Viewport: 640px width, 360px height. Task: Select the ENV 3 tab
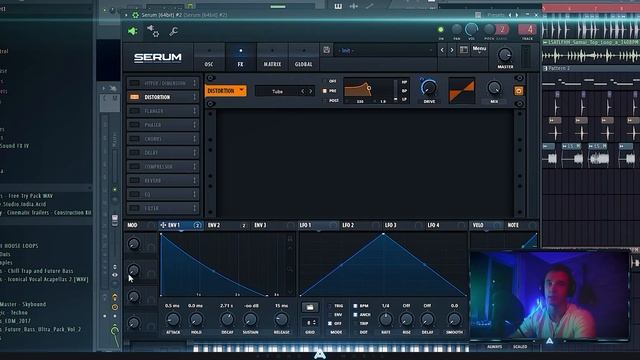point(272,225)
